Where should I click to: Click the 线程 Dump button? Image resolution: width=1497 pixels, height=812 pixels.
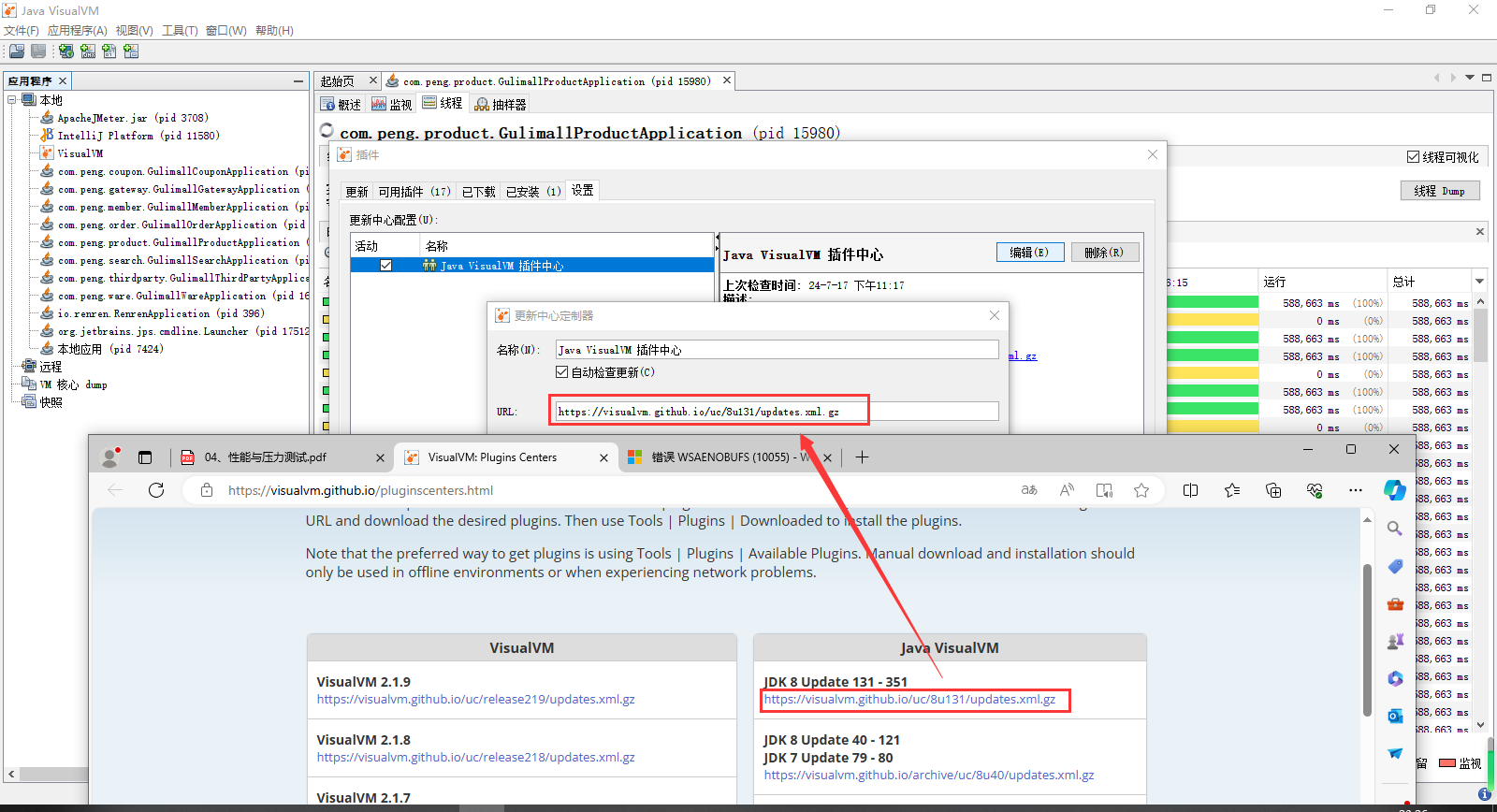1441,191
